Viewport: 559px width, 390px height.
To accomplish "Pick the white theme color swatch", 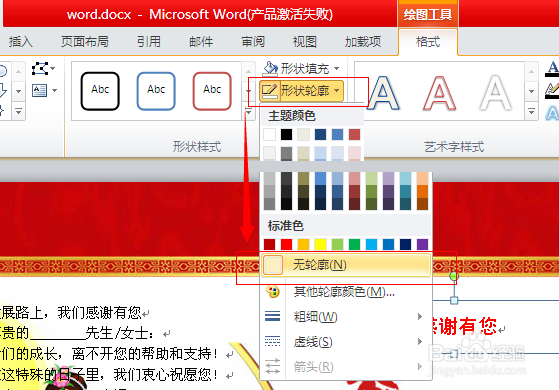I will coord(270,134).
